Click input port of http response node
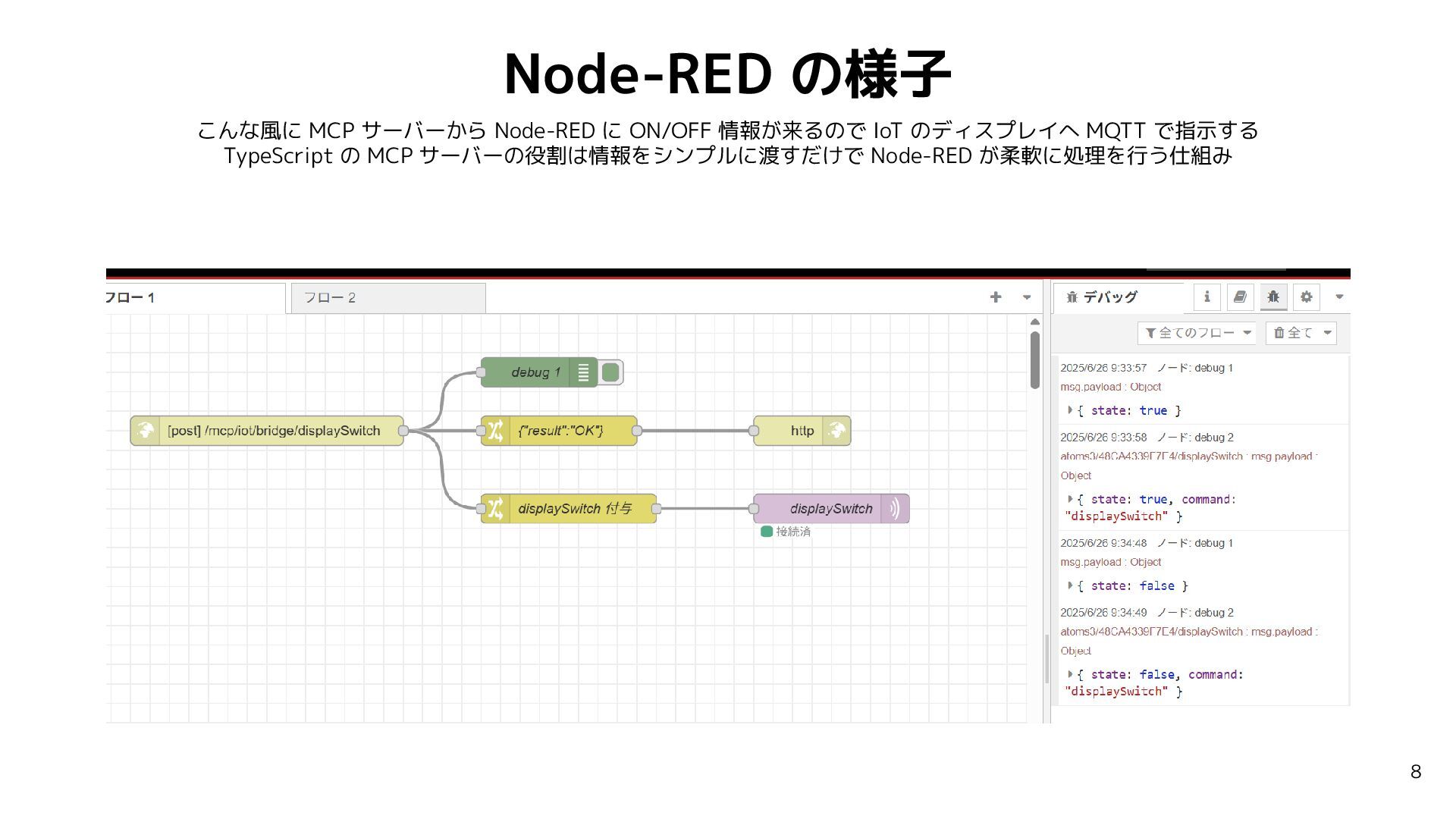Screen dimensions: 1456x819 coord(754,431)
